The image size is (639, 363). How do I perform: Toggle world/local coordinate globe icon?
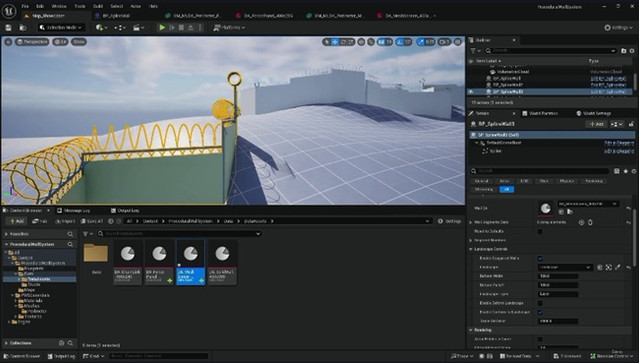coord(361,42)
